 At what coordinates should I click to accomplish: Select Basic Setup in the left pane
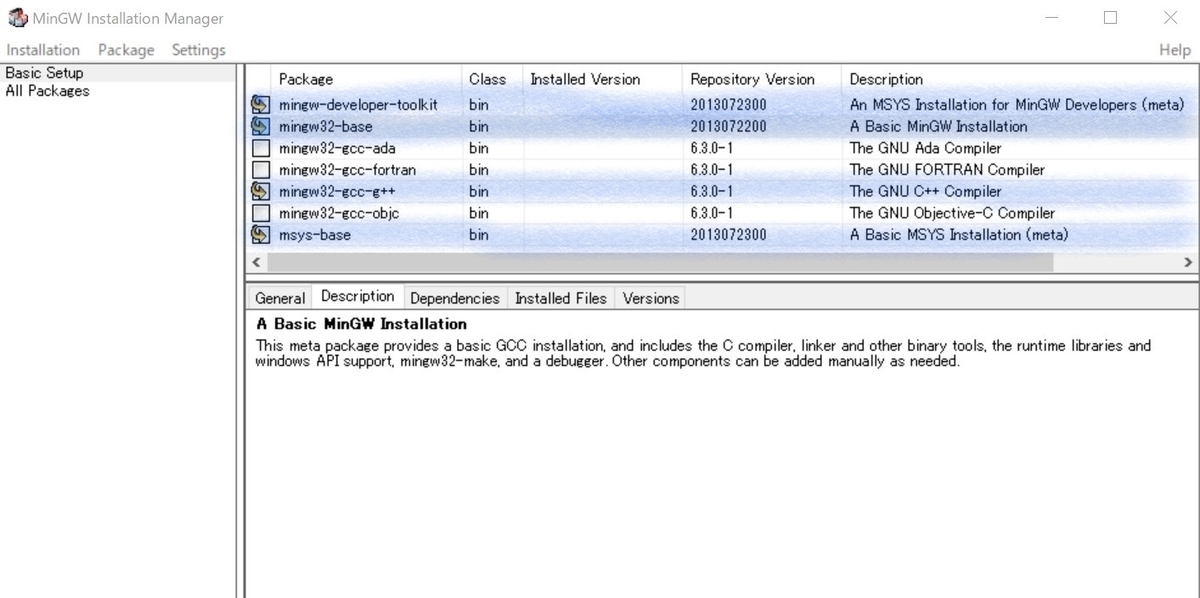pos(44,73)
